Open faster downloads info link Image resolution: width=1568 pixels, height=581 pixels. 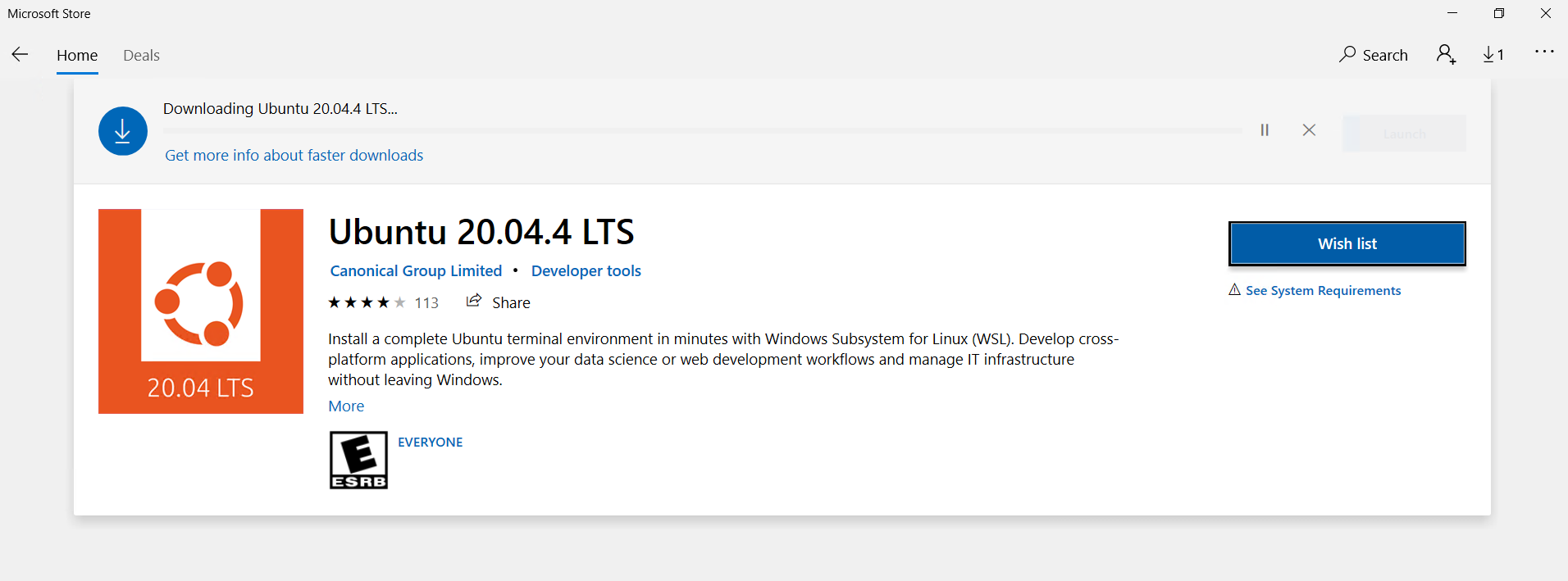click(x=294, y=156)
